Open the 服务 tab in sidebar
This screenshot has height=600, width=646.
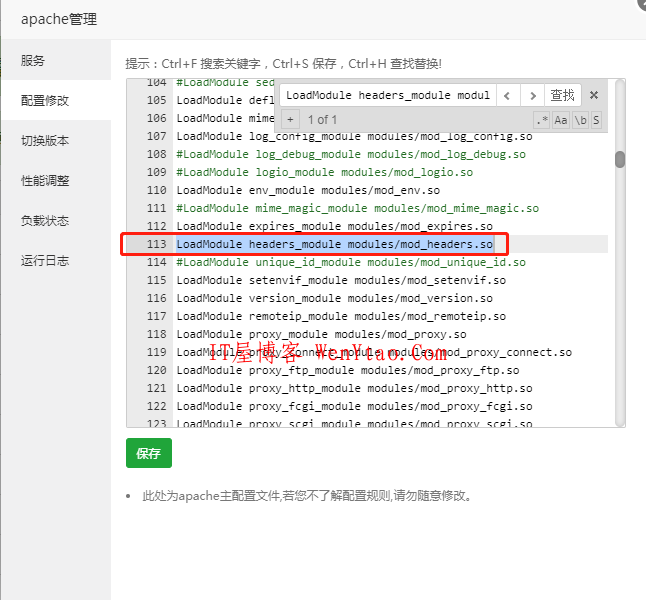(56, 60)
